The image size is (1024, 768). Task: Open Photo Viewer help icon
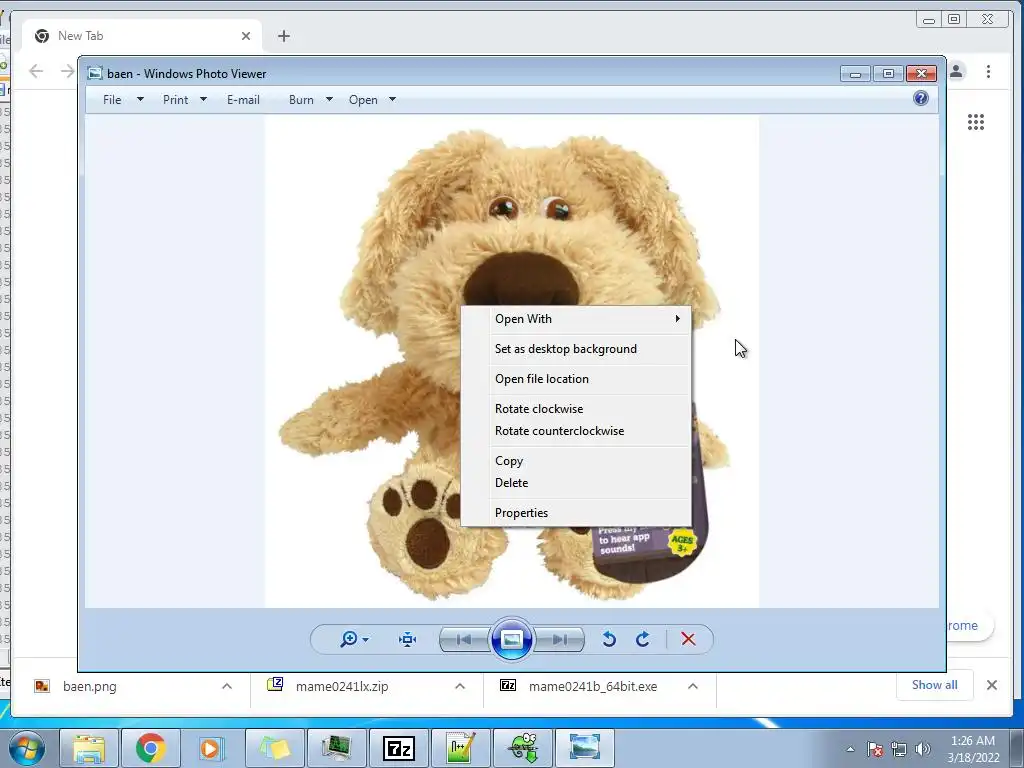pyautogui.click(x=921, y=99)
